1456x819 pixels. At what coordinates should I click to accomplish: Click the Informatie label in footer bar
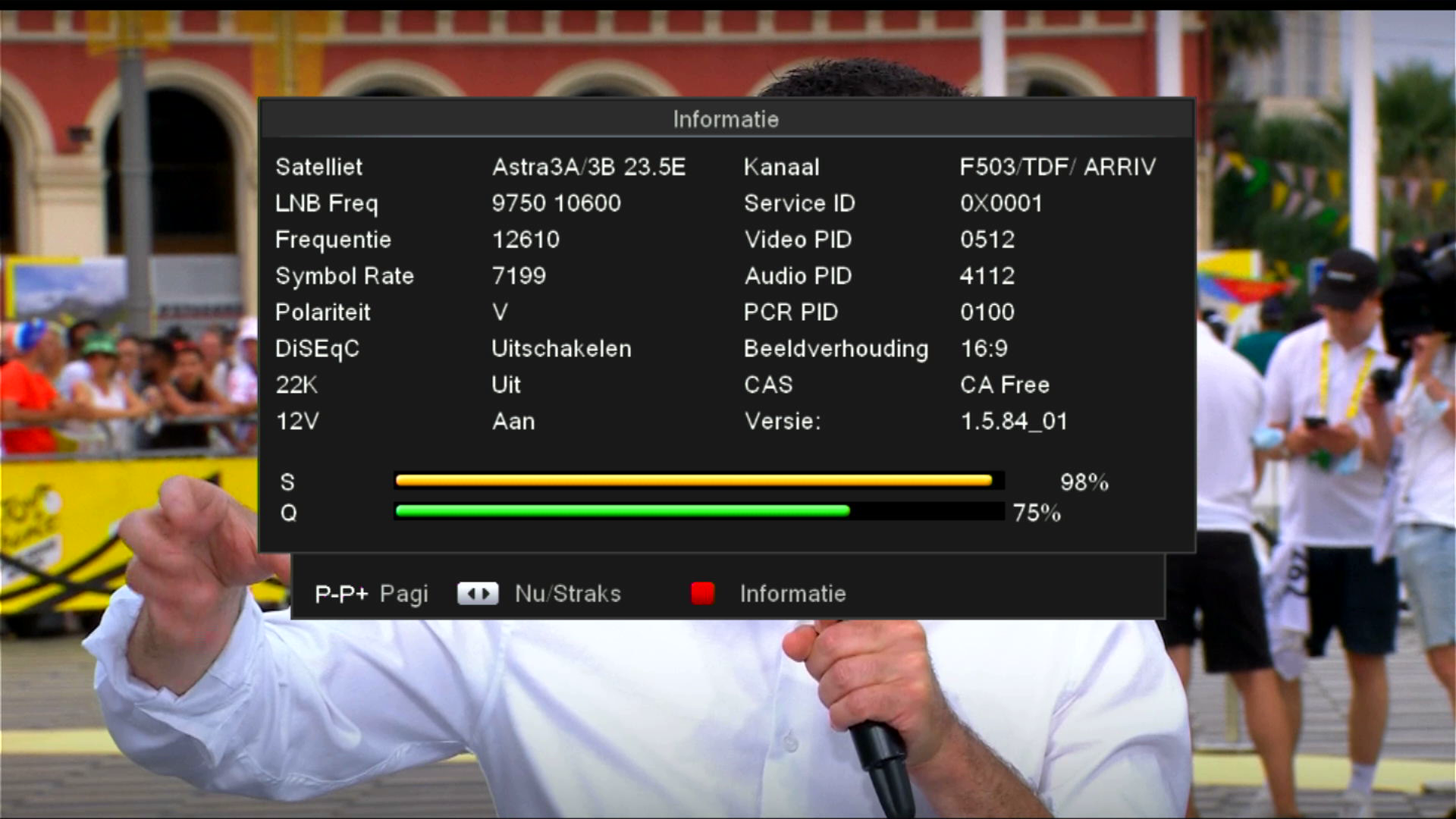pyautogui.click(x=792, y=593)
